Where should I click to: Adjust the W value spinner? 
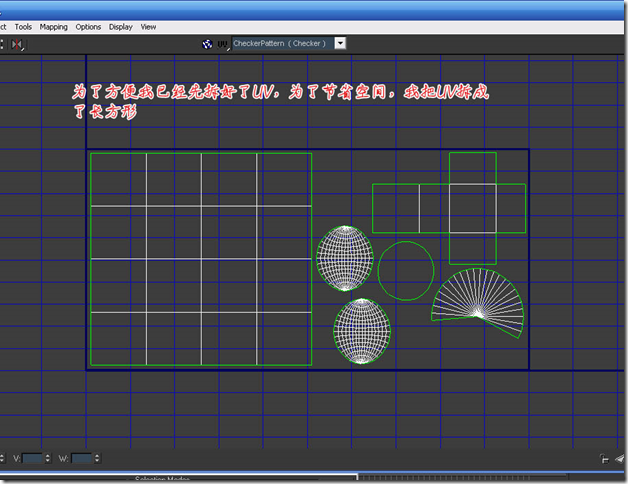point(97,458)
